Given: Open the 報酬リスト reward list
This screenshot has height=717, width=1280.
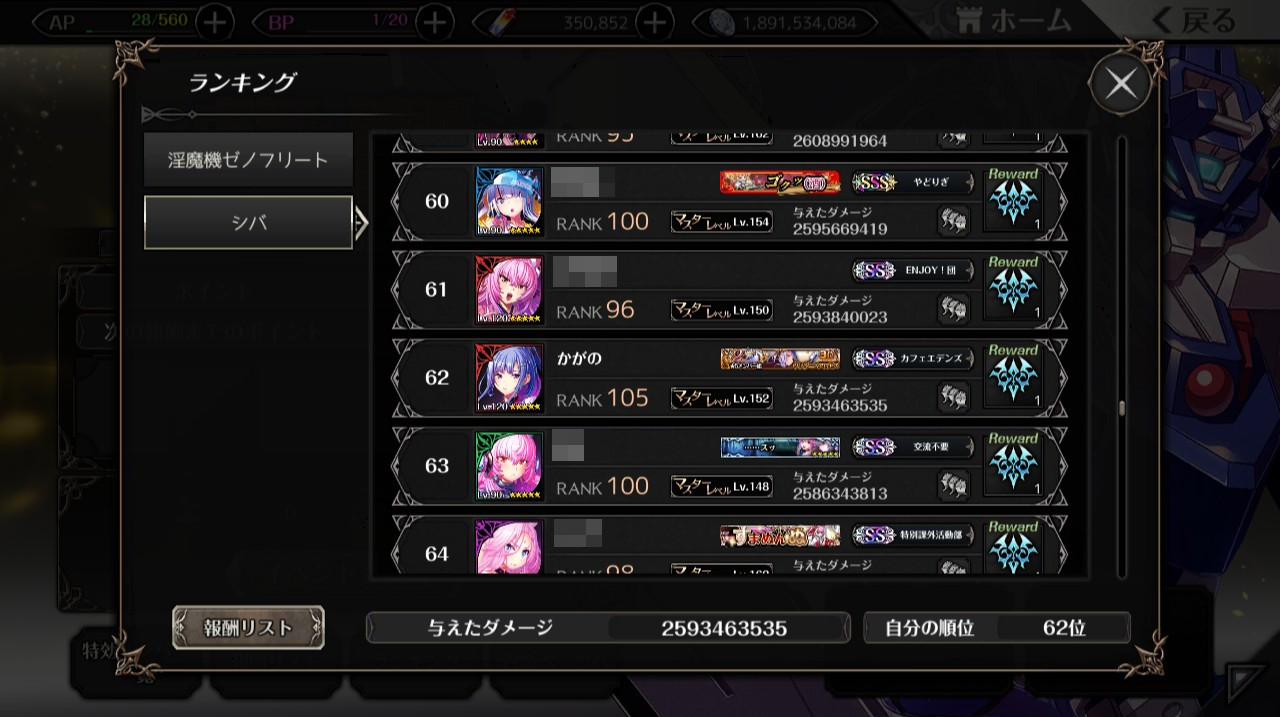Looking at the screenshot, I should point(248,627).
